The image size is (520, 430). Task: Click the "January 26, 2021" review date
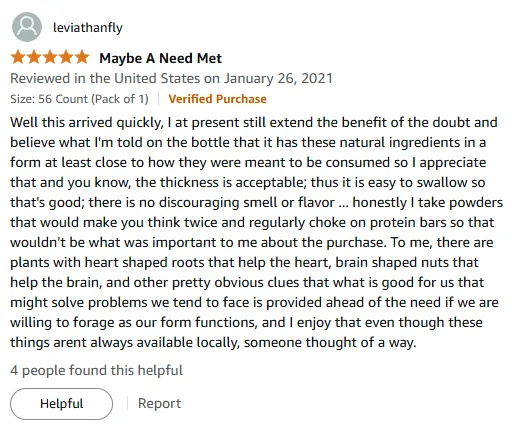coord(278,79)
